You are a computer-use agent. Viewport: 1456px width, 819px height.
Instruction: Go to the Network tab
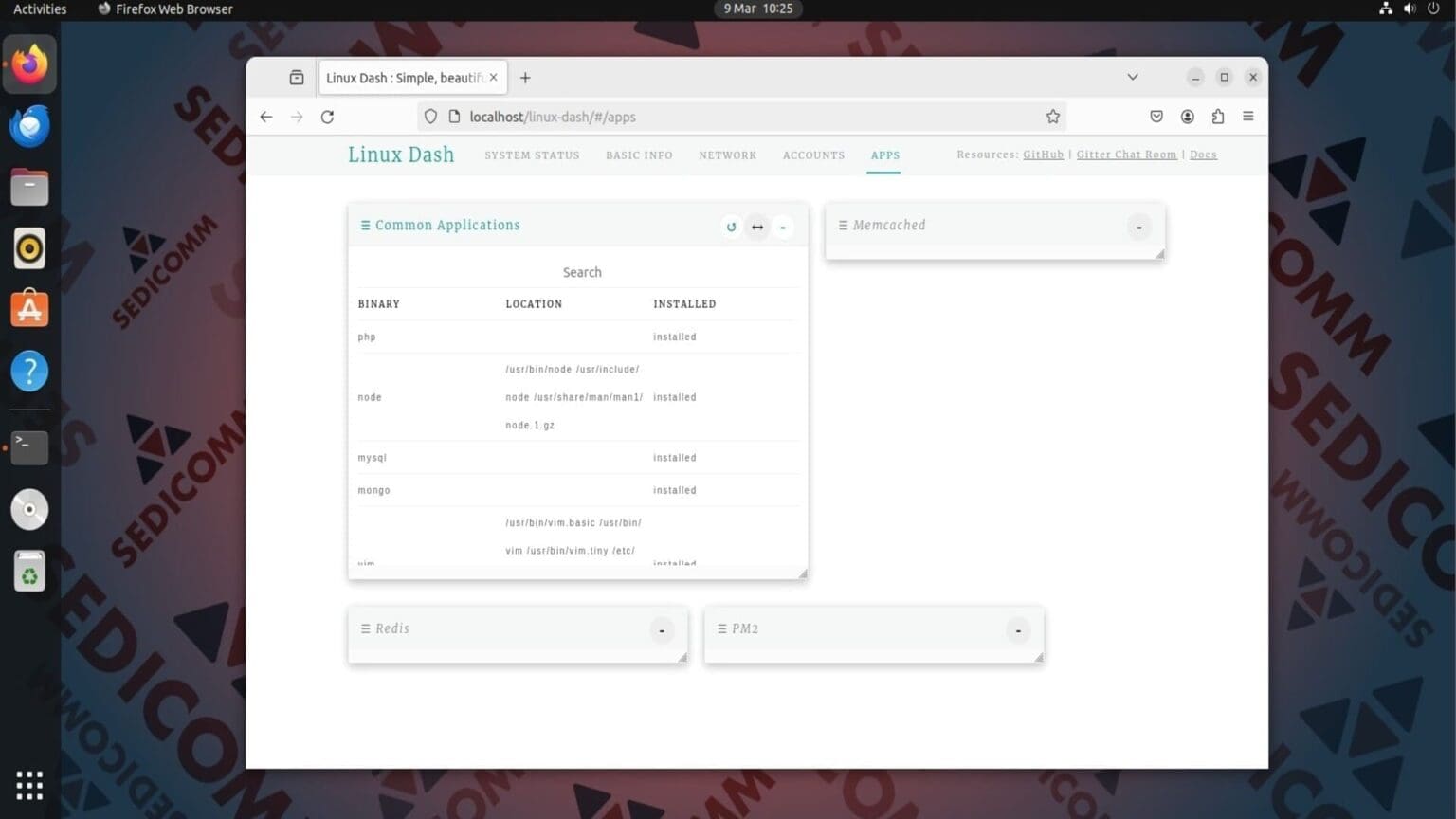(728, 155)
